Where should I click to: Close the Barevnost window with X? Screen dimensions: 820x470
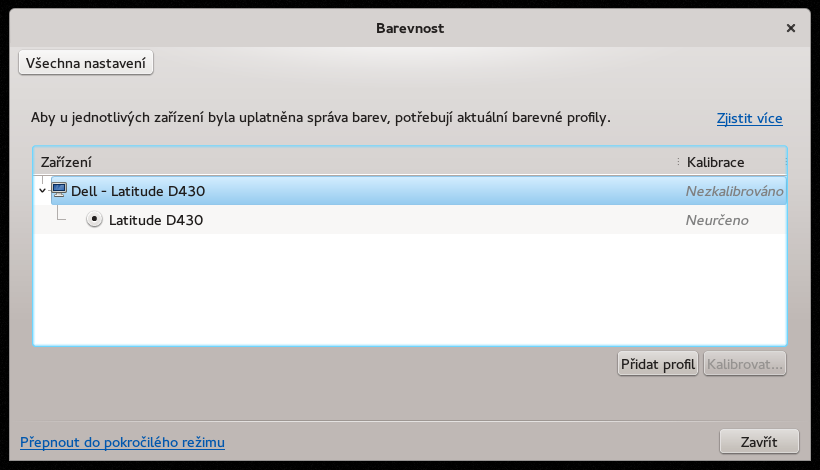click(x=791, y=28)
